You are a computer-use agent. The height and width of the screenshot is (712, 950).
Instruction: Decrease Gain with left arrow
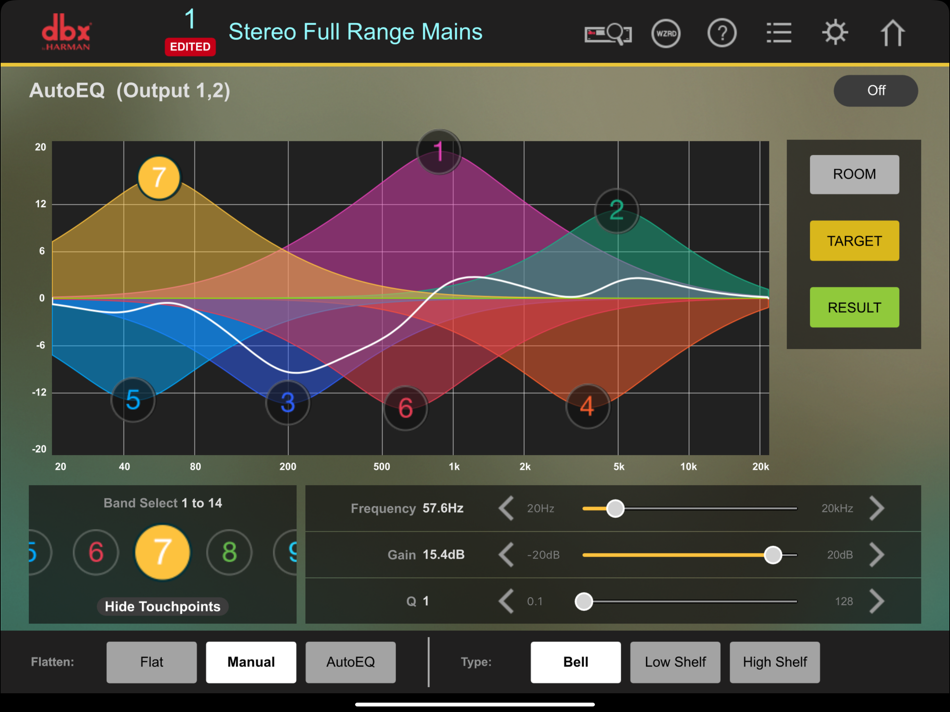tap(506, 554)
